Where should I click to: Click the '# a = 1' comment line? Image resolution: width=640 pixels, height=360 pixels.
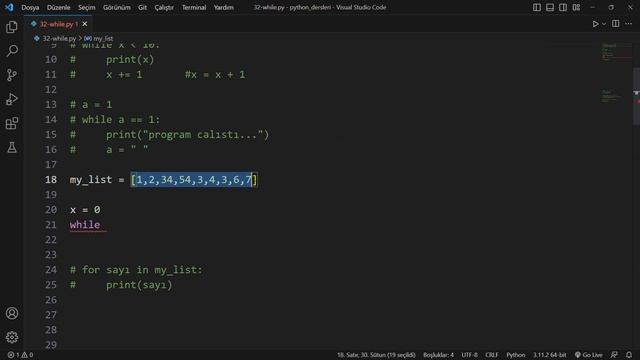[91, 105]
